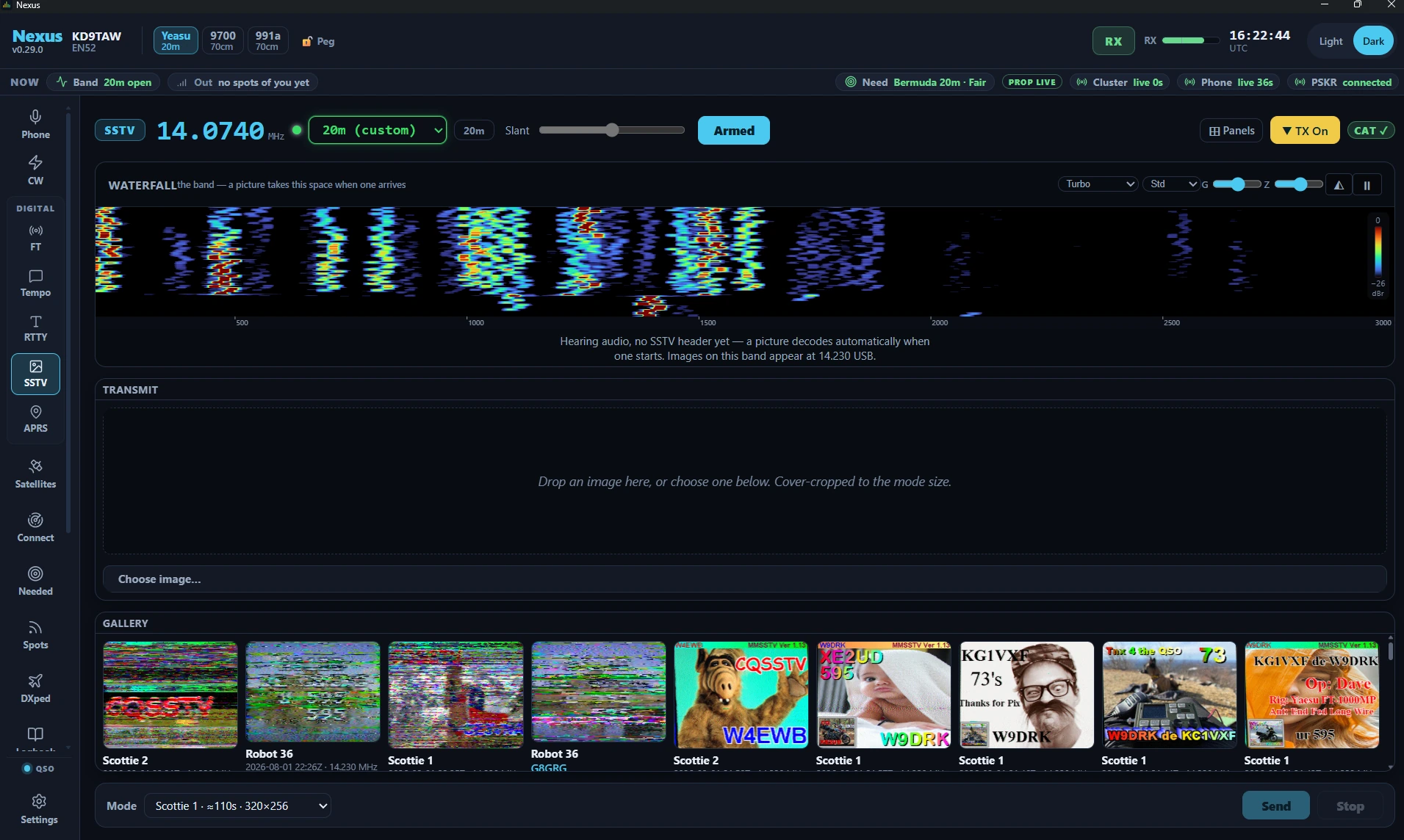1404x840 pixels.
Task: Click the Stop button
Action: point(1350,805)
